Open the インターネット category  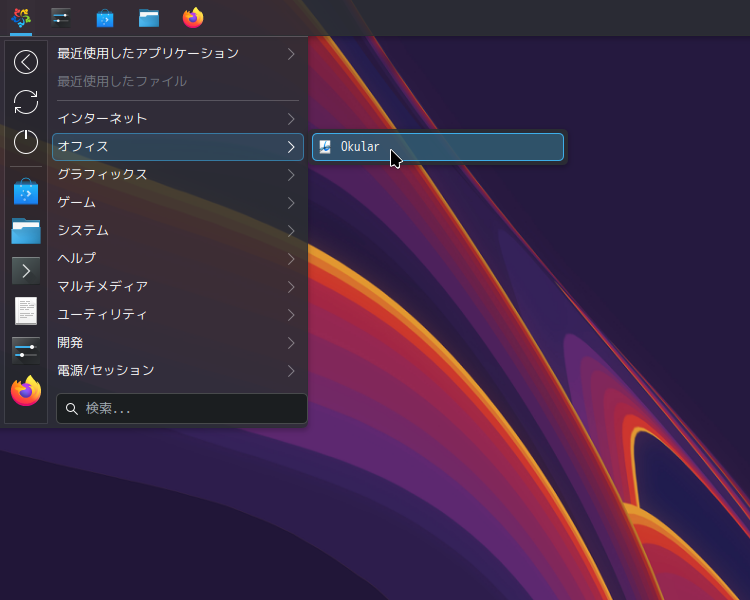[x=177, y=119]
